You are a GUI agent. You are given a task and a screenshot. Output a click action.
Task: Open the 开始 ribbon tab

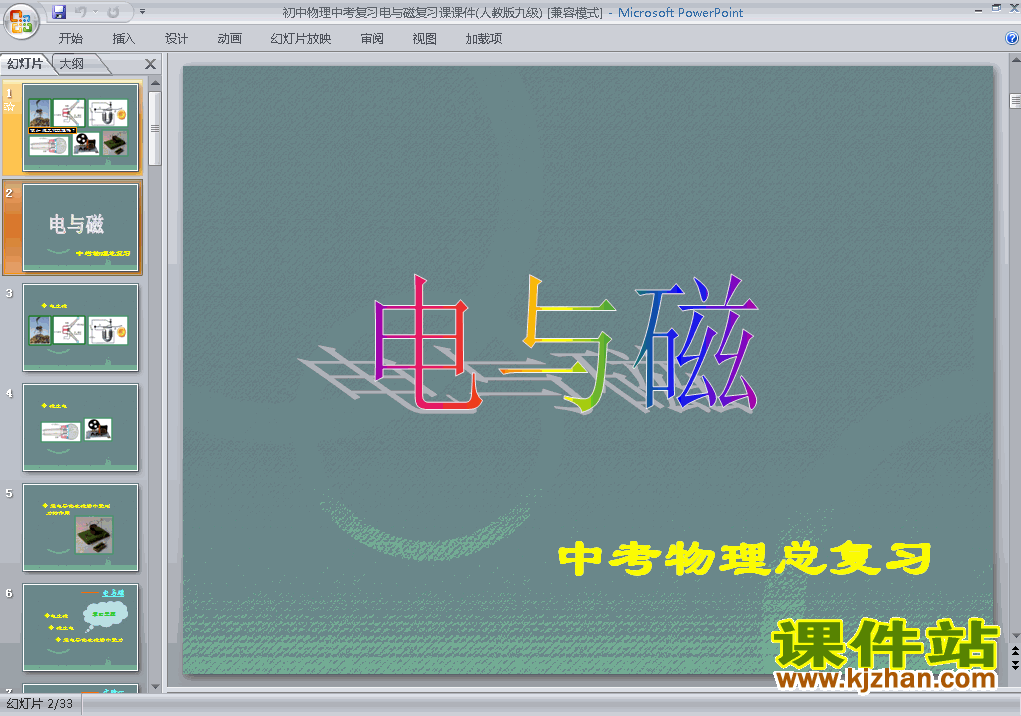pyautogui.click(x=70, y=38)
